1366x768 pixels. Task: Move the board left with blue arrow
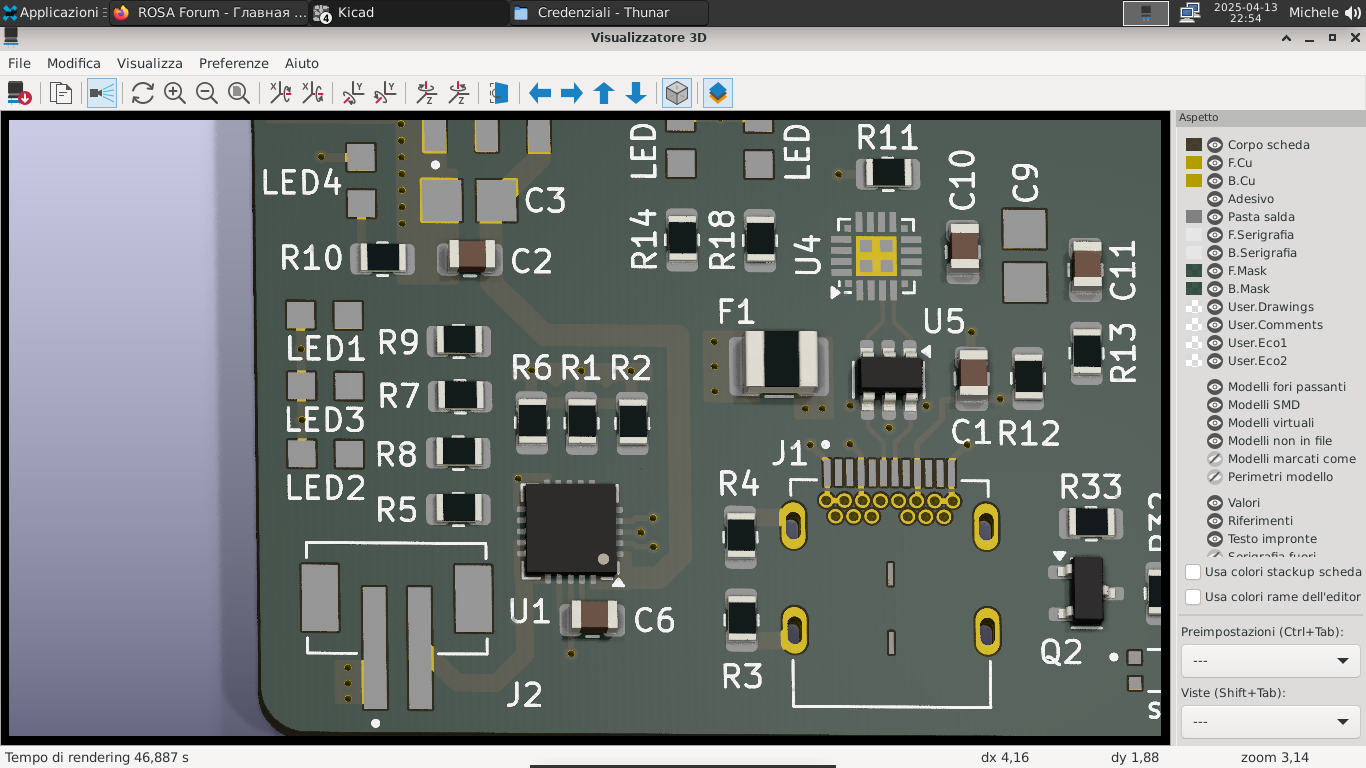pos(540,93)
